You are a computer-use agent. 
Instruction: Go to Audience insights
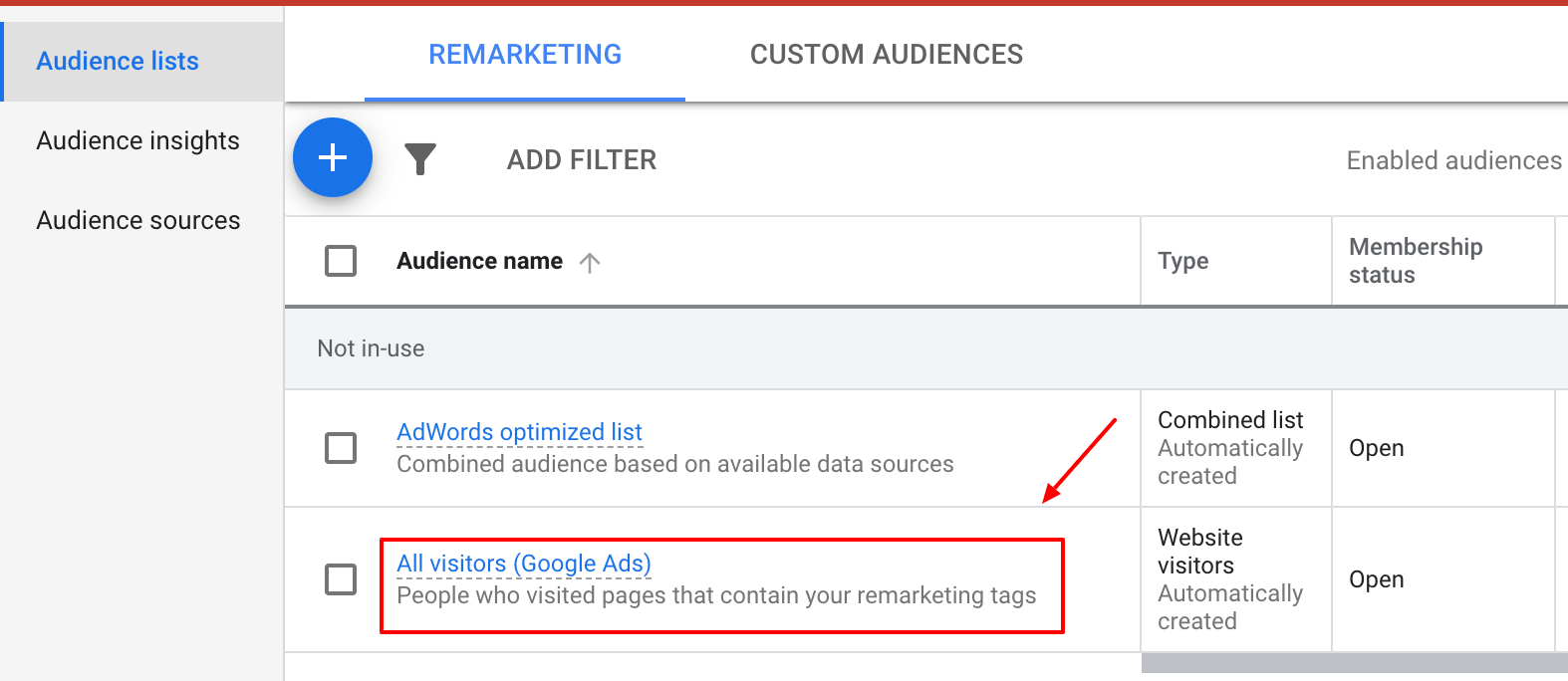137,141
